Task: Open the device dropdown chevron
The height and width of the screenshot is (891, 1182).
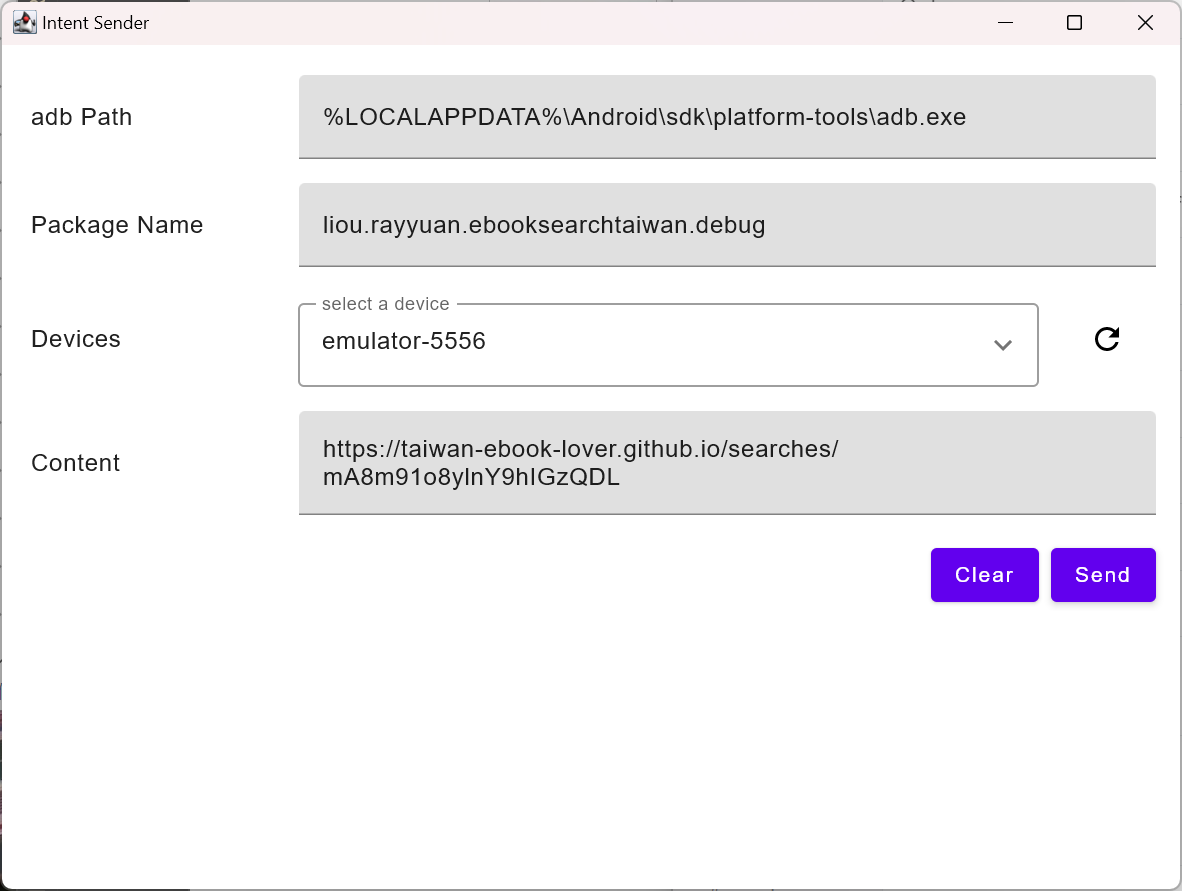Action: click(1003, 345)
